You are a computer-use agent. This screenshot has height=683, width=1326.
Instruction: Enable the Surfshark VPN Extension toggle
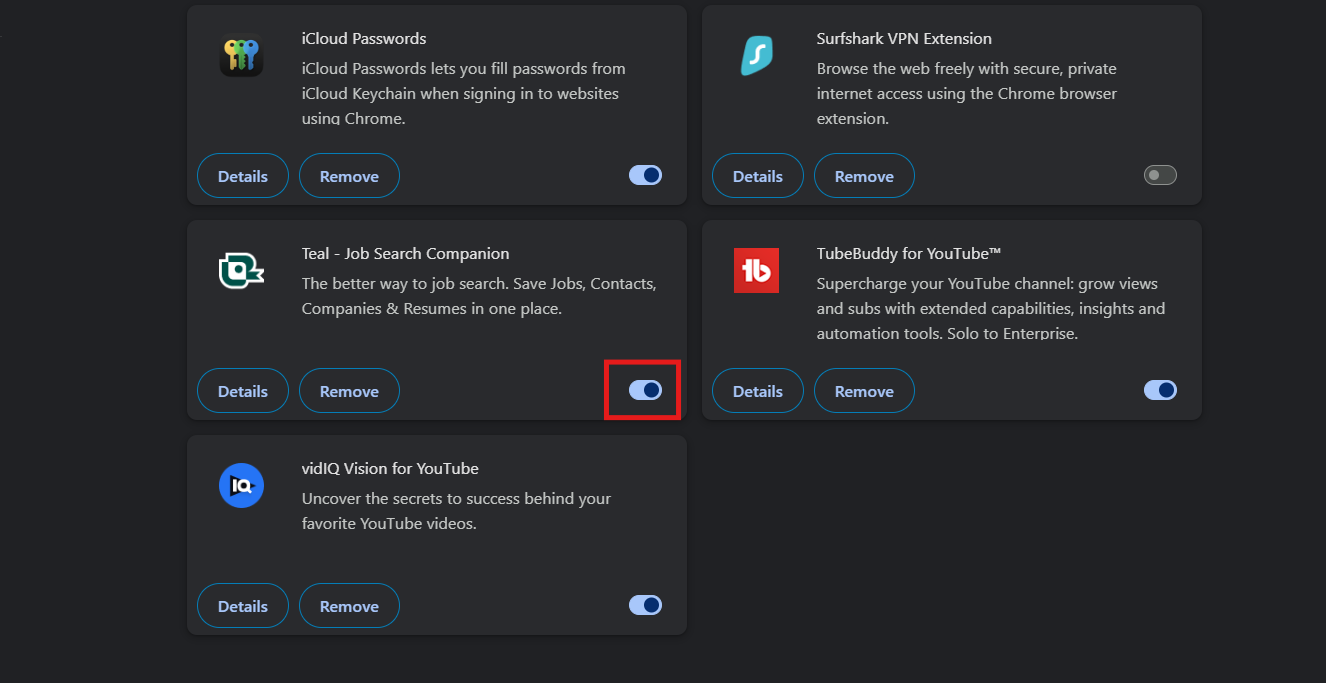click(1160, 175)
